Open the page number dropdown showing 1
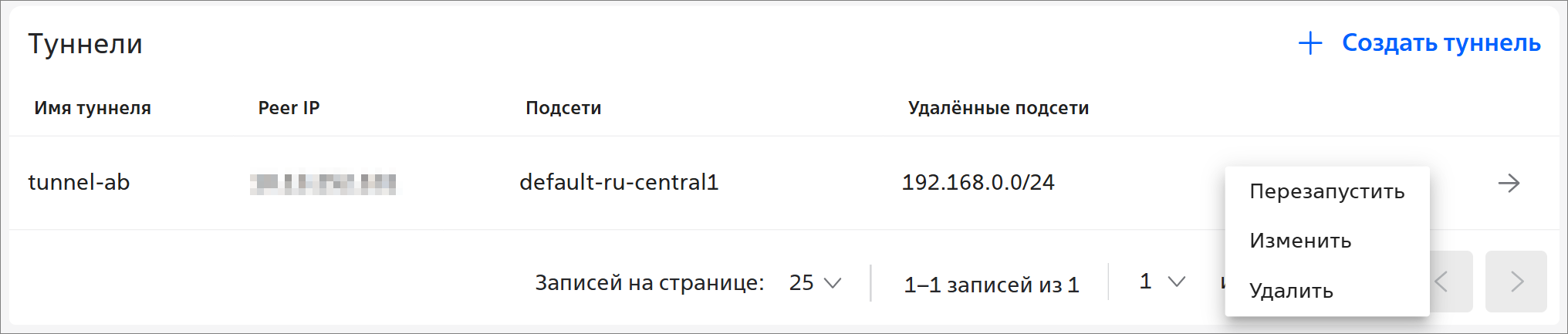Viewport: 1568px width, 334px height. [x=1161, y=282]
